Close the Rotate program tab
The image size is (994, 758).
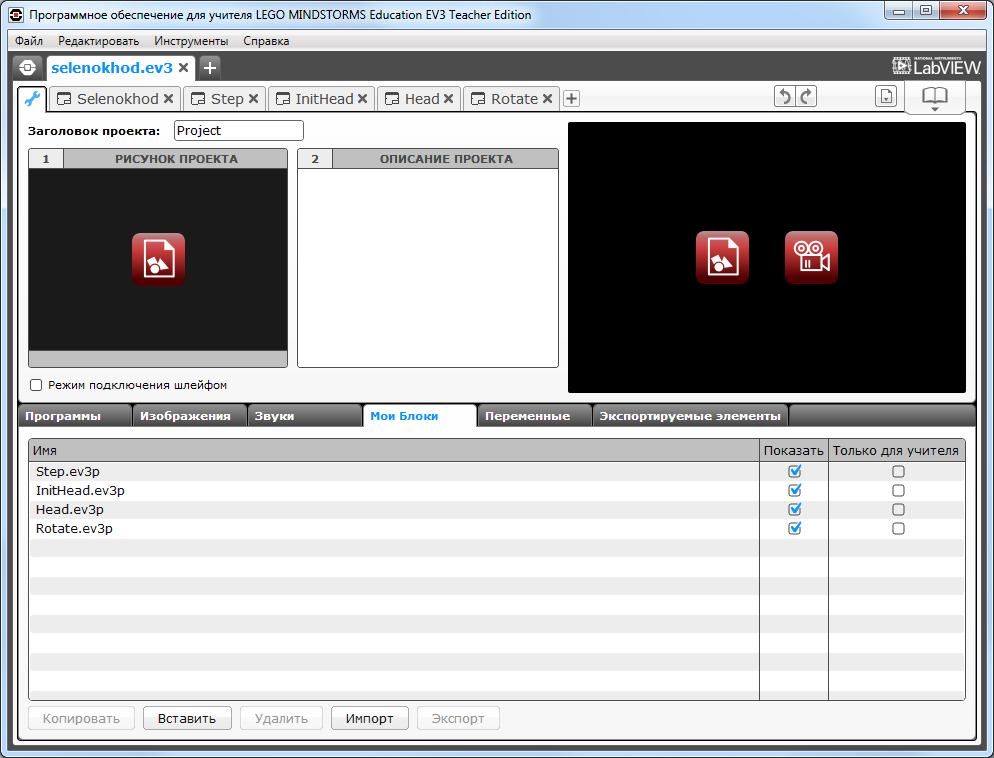point(548,99)
